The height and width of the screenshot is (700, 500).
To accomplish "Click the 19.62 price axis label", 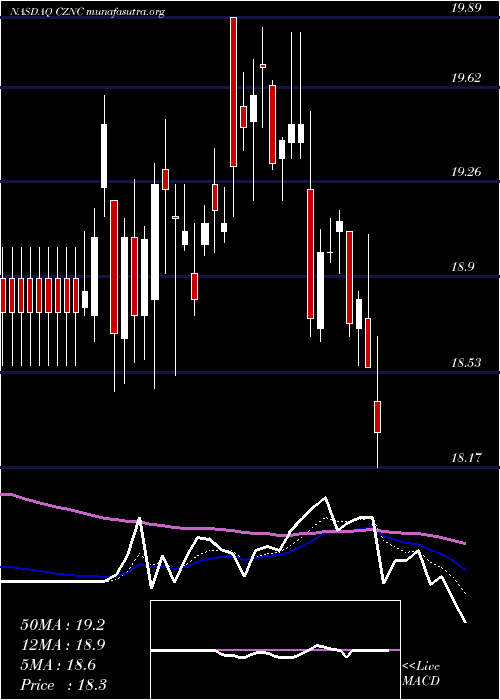I will [x=466, y=78].
